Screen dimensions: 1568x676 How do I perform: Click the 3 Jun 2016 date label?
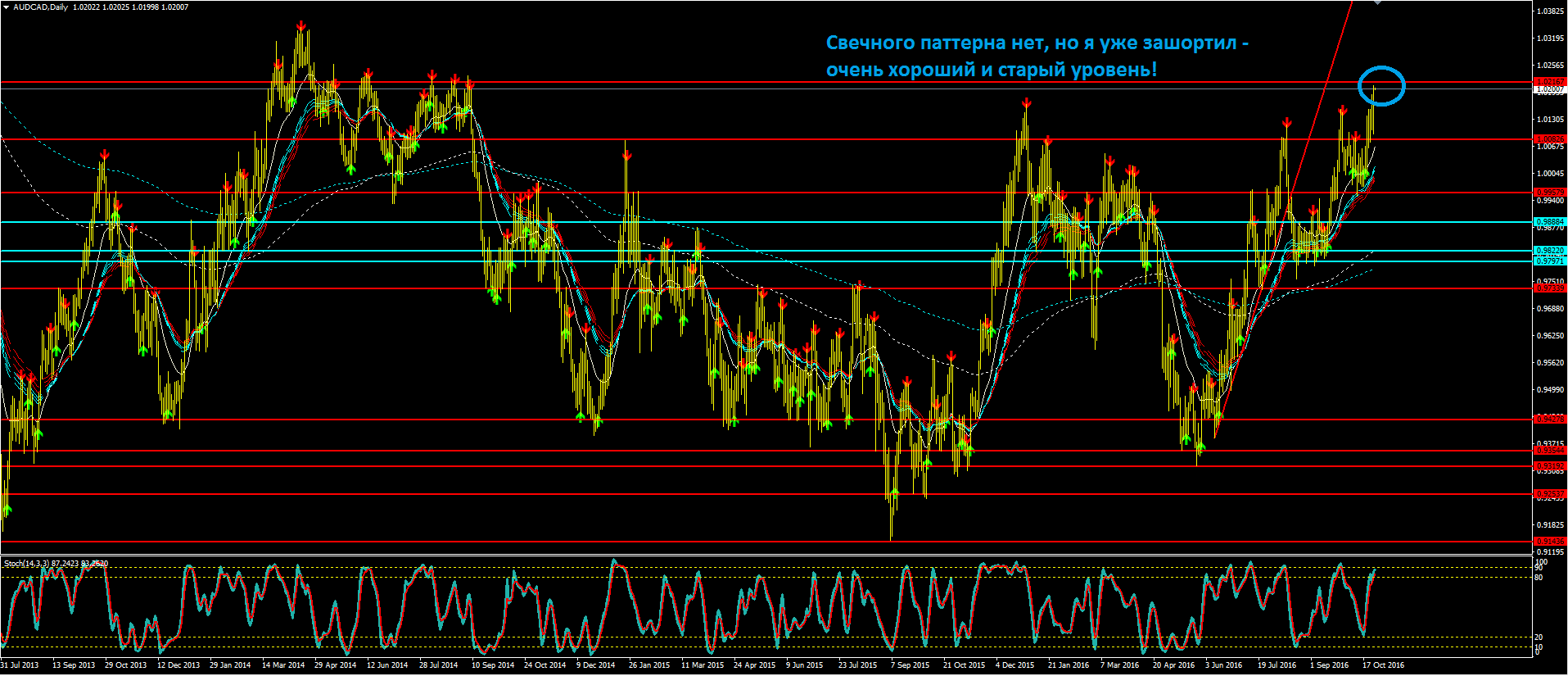(x=1223, y=665)
